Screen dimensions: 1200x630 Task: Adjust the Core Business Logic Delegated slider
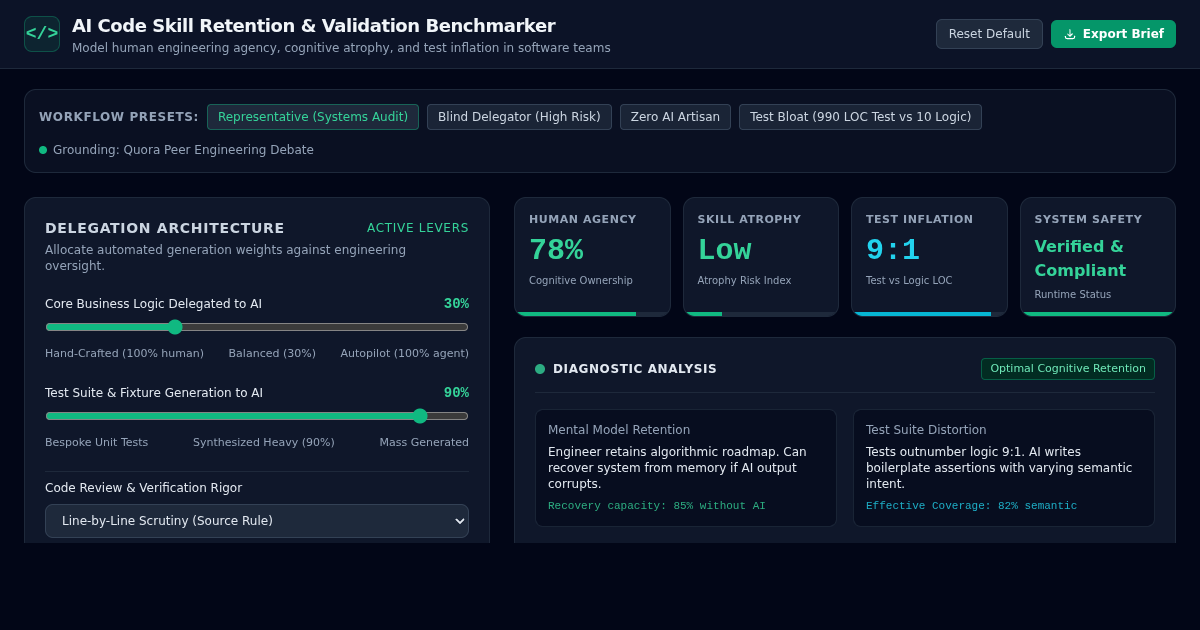click(x=257, y=327)
